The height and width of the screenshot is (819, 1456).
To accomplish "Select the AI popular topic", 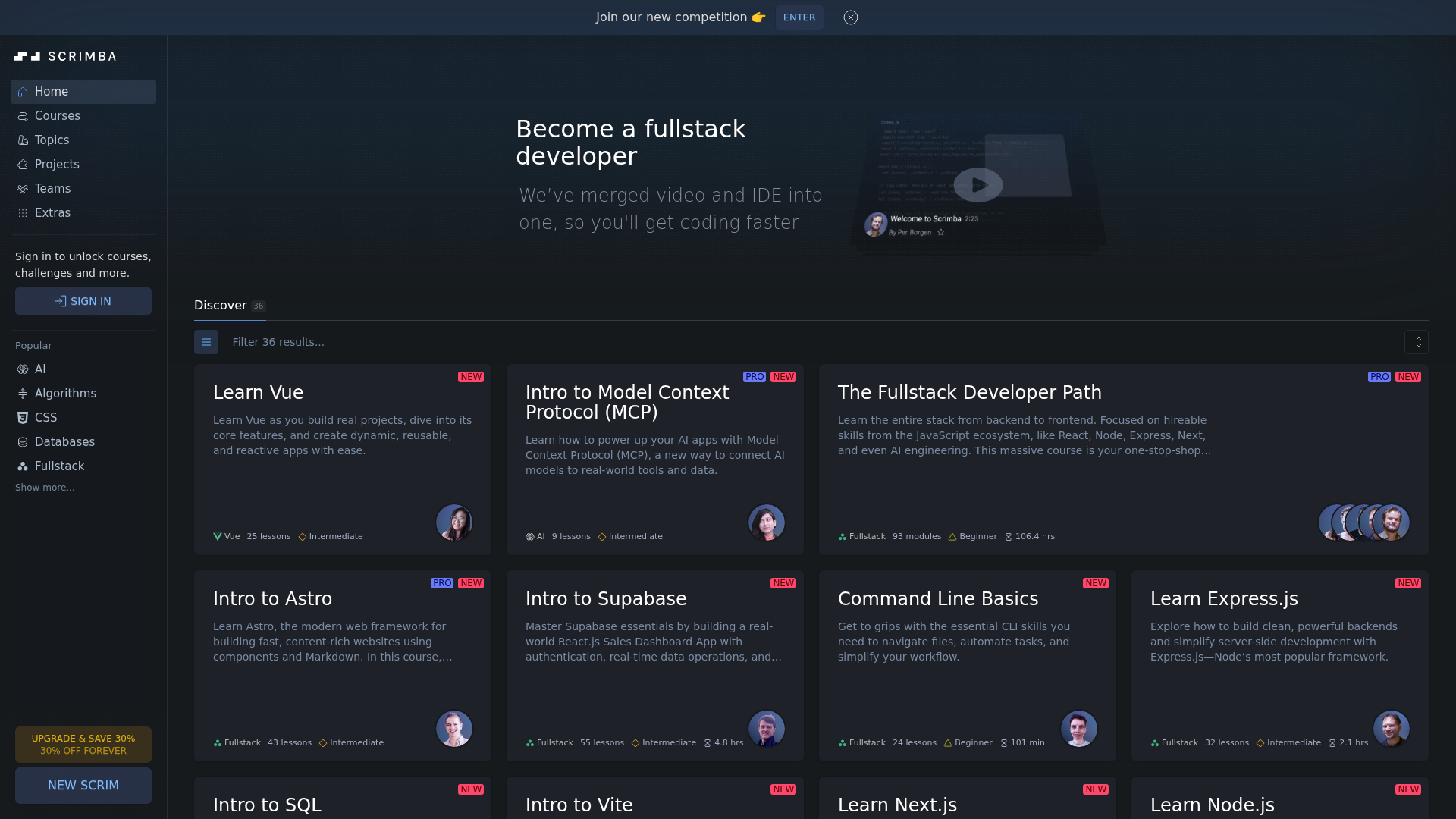I will 40,369.
